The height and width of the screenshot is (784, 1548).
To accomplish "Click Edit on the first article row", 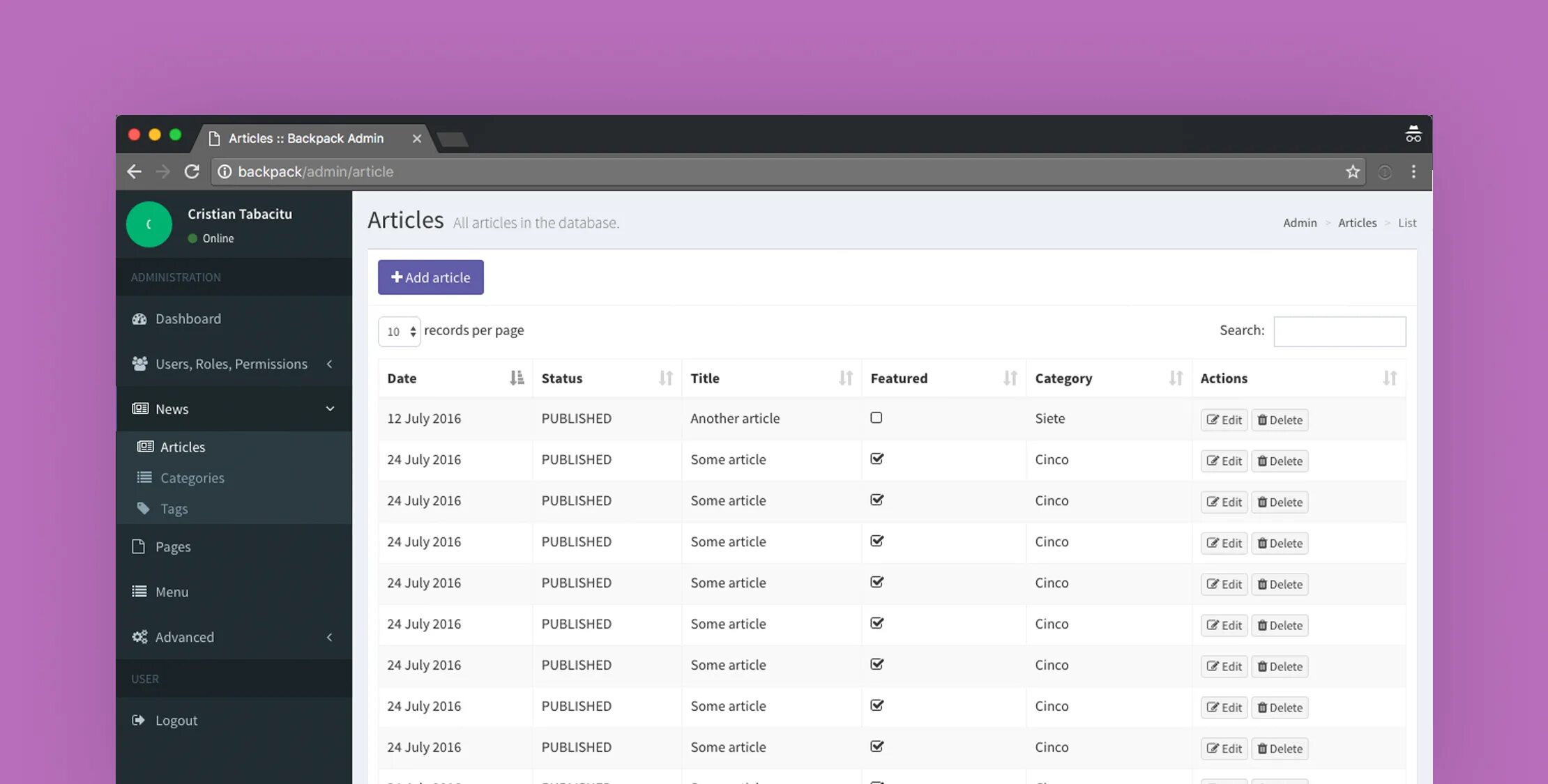I will [1224, 419].
